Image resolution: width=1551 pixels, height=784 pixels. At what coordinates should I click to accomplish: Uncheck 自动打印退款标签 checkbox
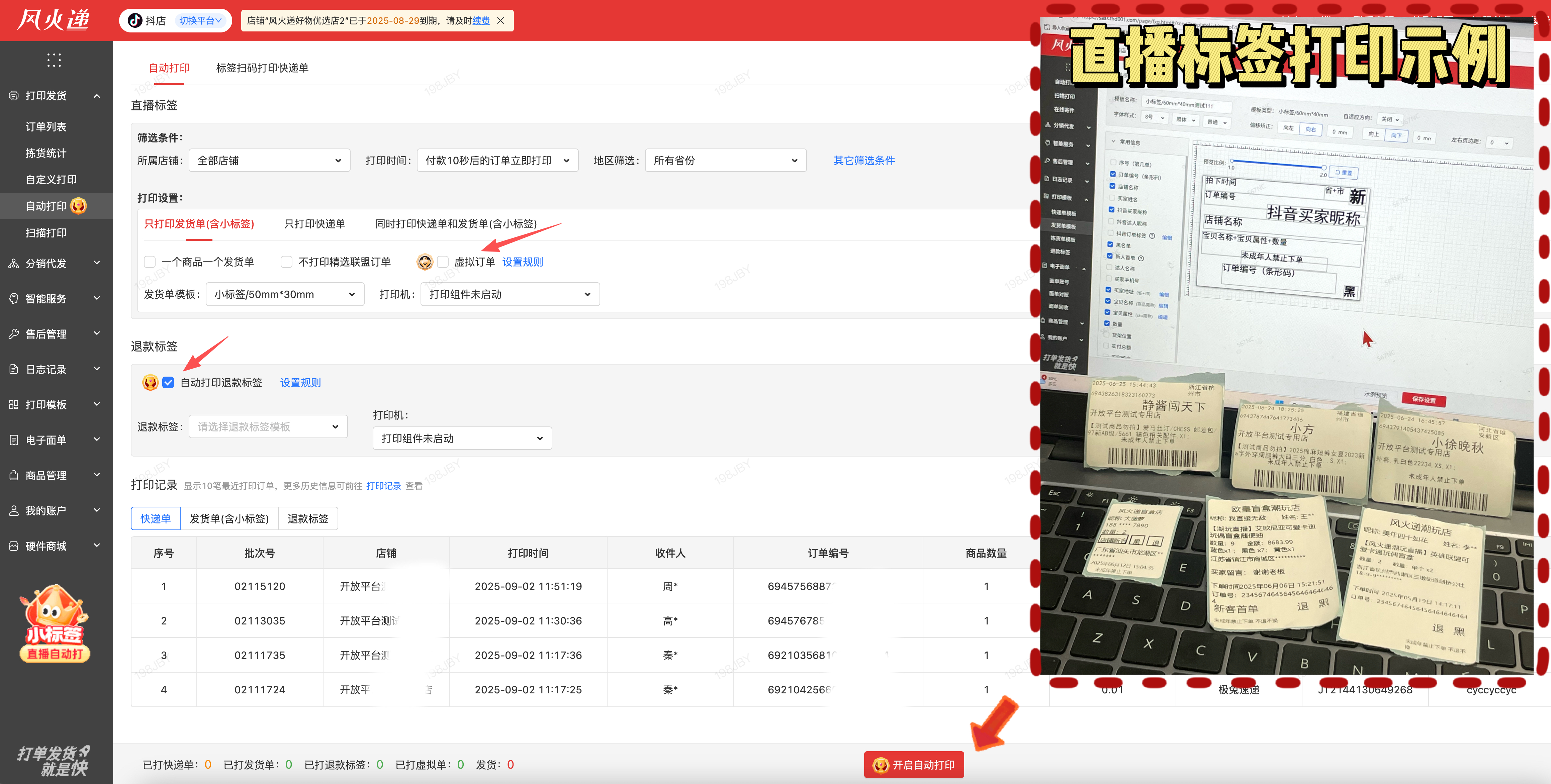(x=169, y=382)
